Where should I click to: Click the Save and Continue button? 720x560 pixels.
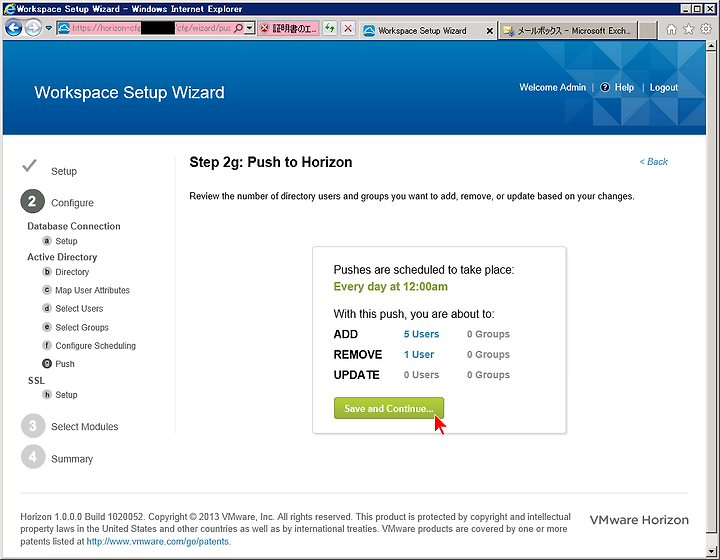389,408
